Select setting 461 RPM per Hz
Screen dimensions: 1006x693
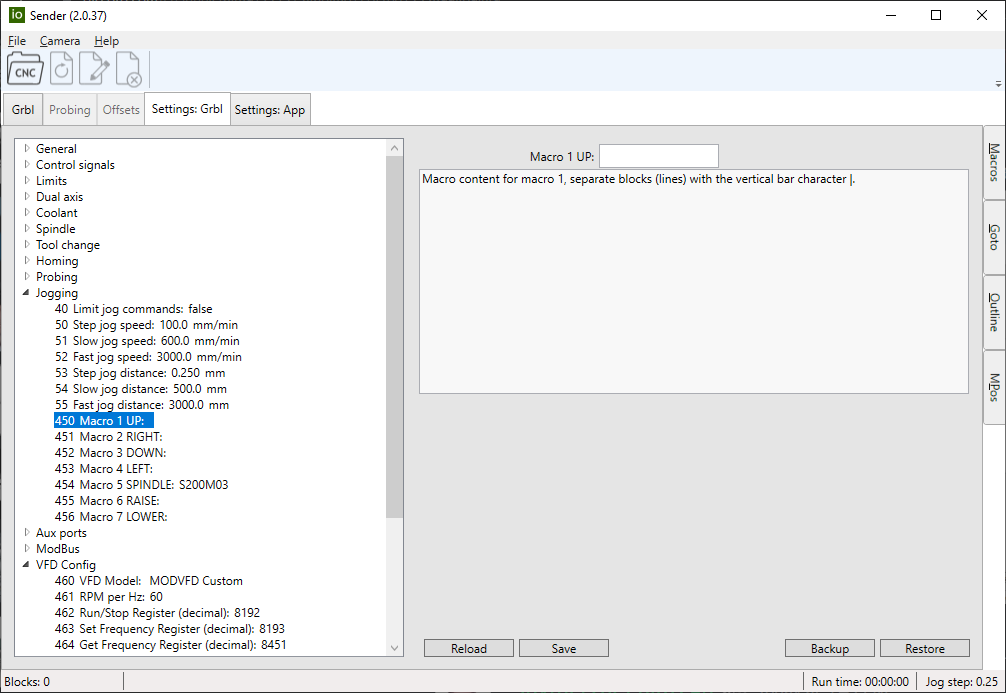[109, 597]
